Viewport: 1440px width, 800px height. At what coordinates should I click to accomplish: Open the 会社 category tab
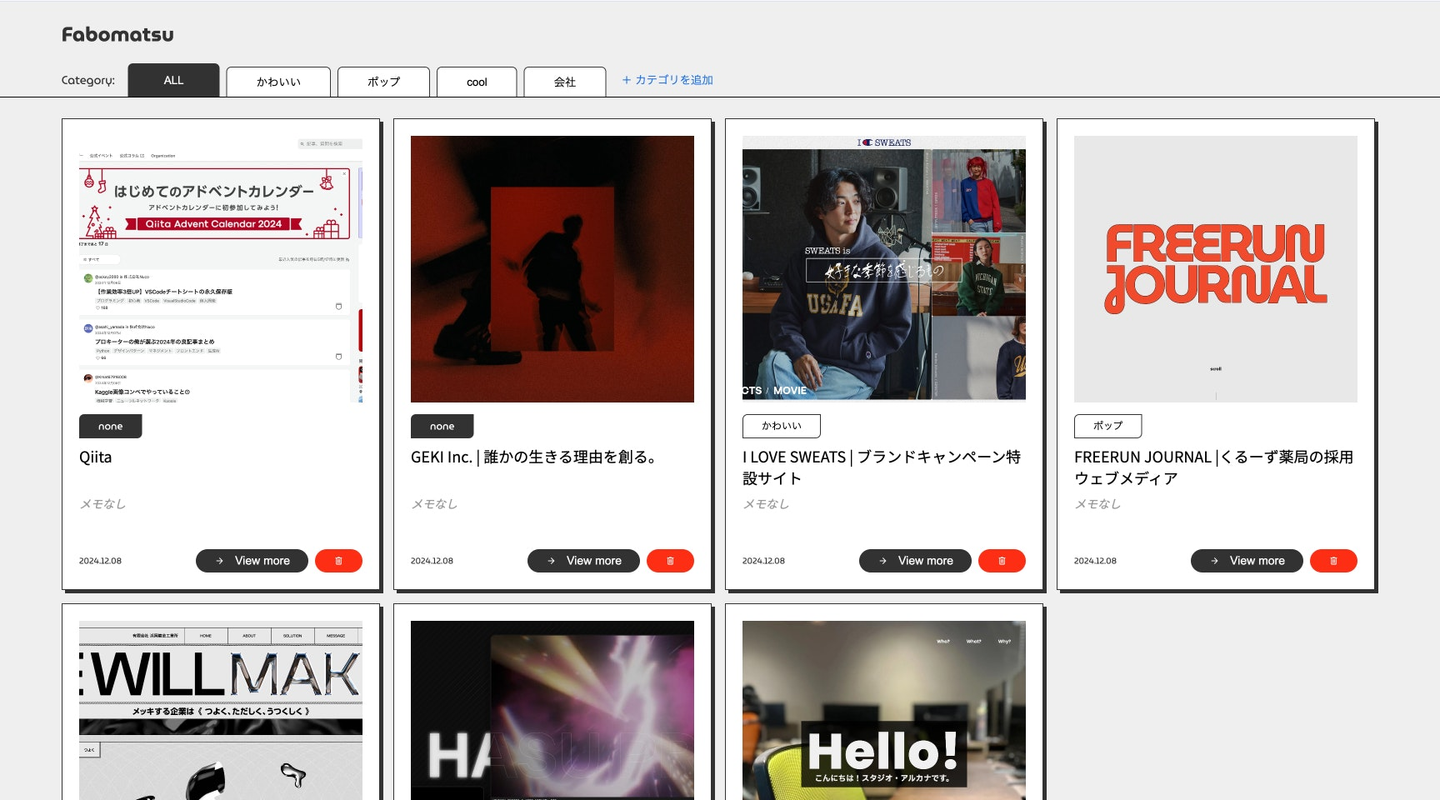pyautogui.click(x=565, y=82)
